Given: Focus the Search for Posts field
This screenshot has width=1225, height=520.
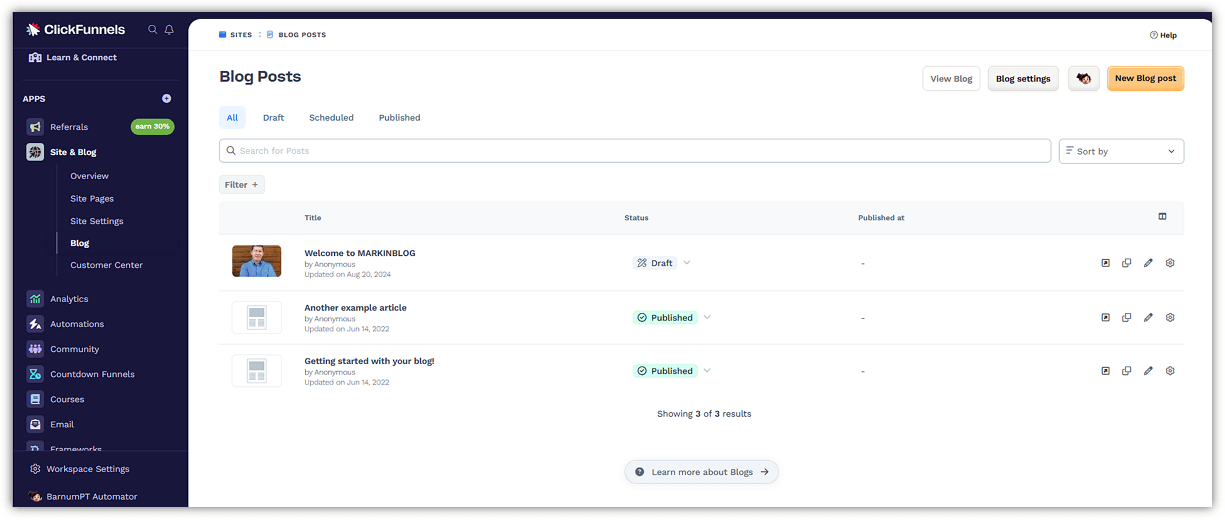Looking at the screenshot, I should (x=635, y=151).
